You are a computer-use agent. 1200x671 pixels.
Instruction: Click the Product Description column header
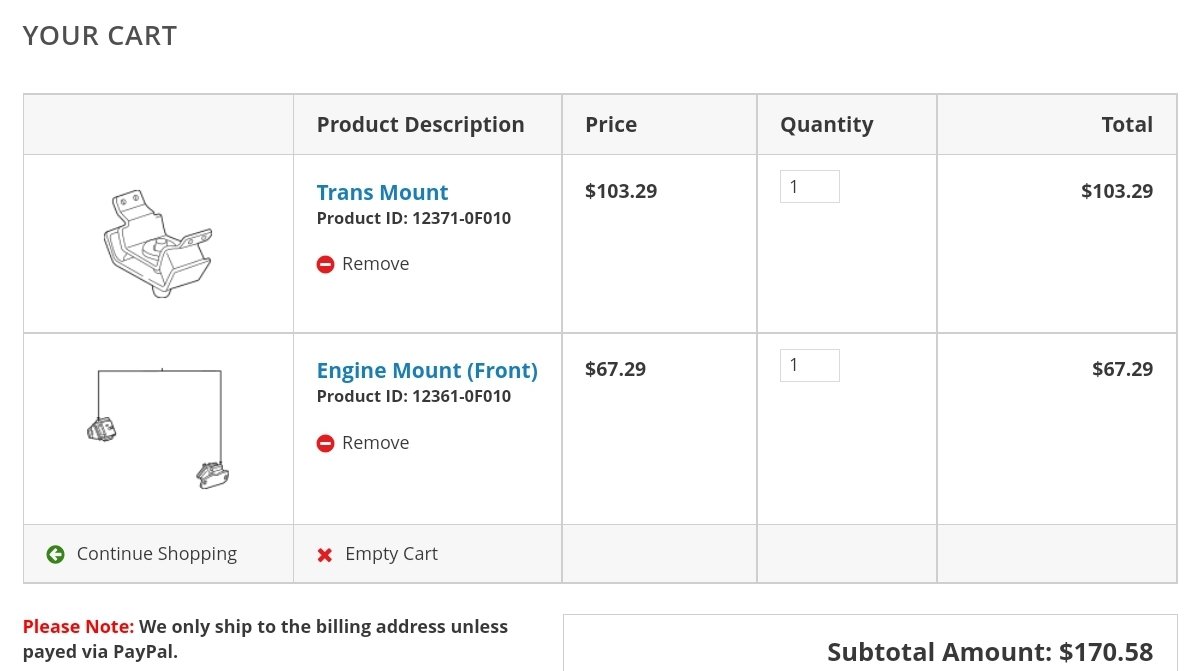coord(421,125)
